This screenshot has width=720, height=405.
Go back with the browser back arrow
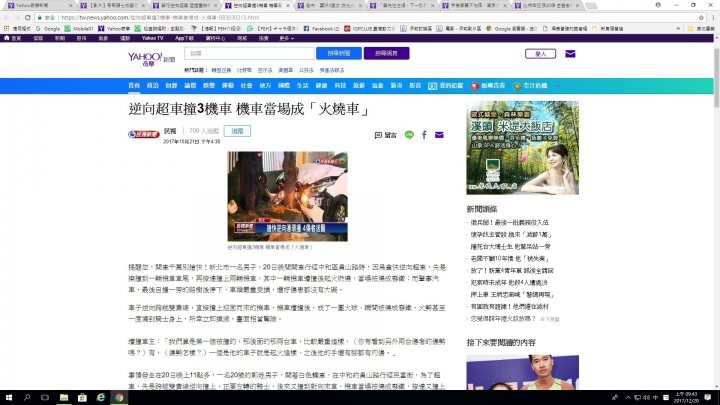coord(6,17)
